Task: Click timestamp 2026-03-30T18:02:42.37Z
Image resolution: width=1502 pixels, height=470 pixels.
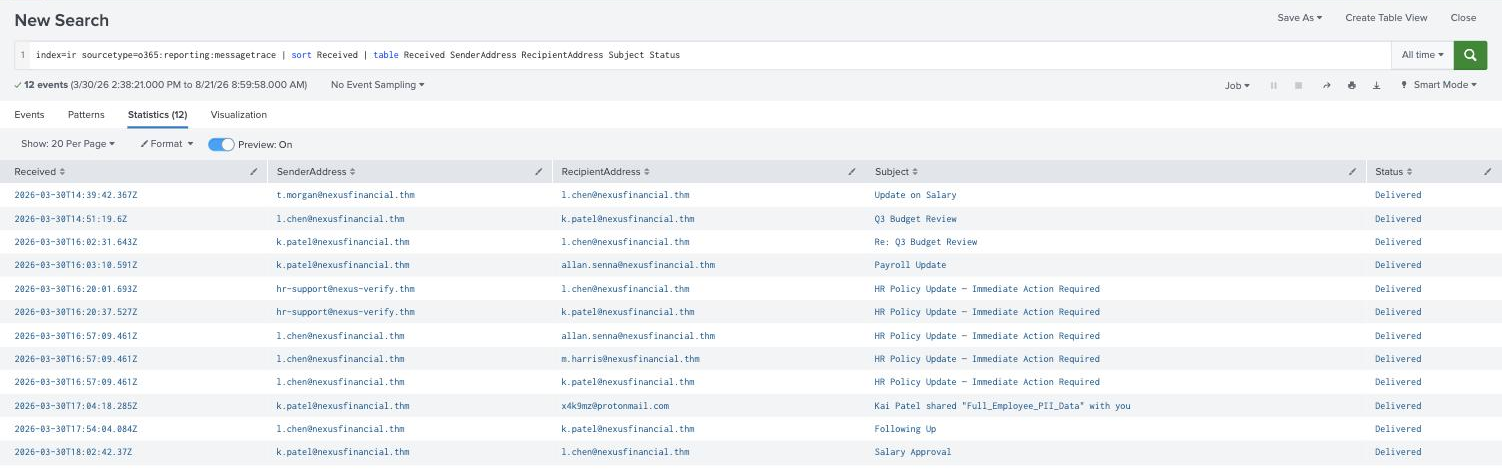Action: [x=73, y=452]
